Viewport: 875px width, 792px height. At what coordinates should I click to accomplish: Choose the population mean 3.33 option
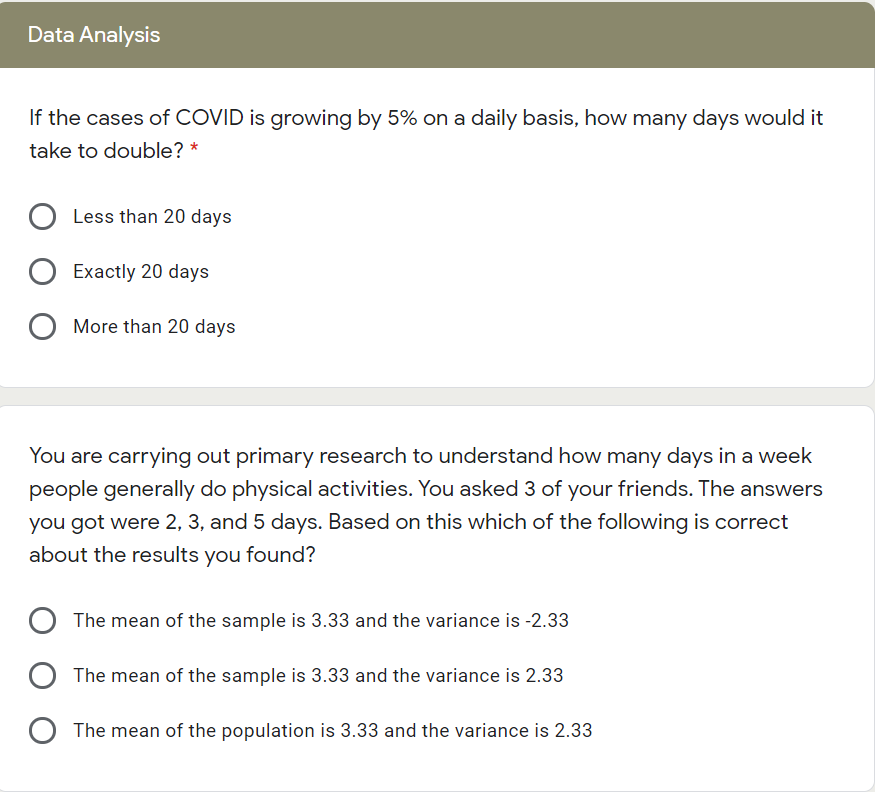[43, 730]
